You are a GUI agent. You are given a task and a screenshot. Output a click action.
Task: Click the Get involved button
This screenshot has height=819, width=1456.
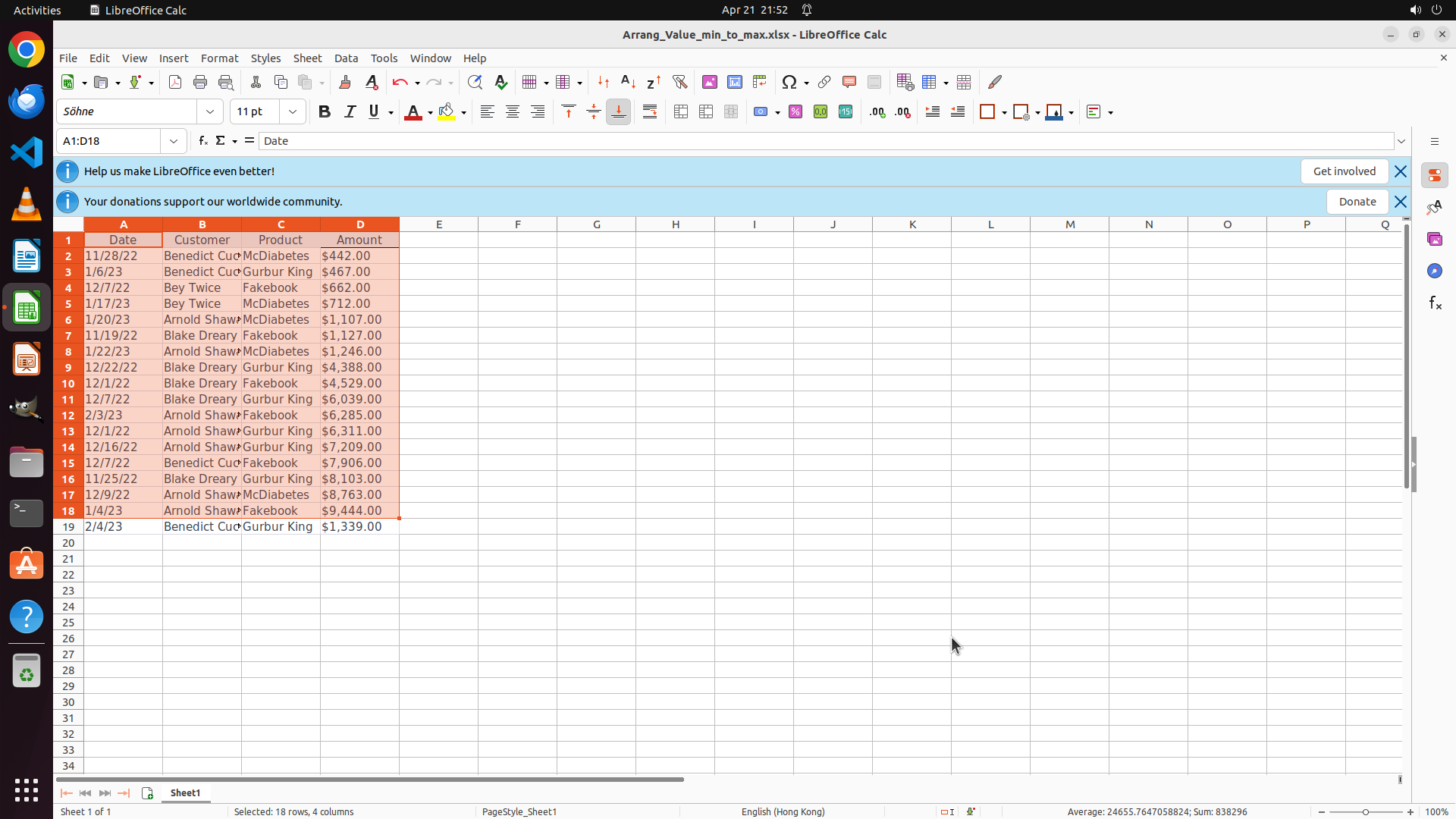tap(1344, 171)
